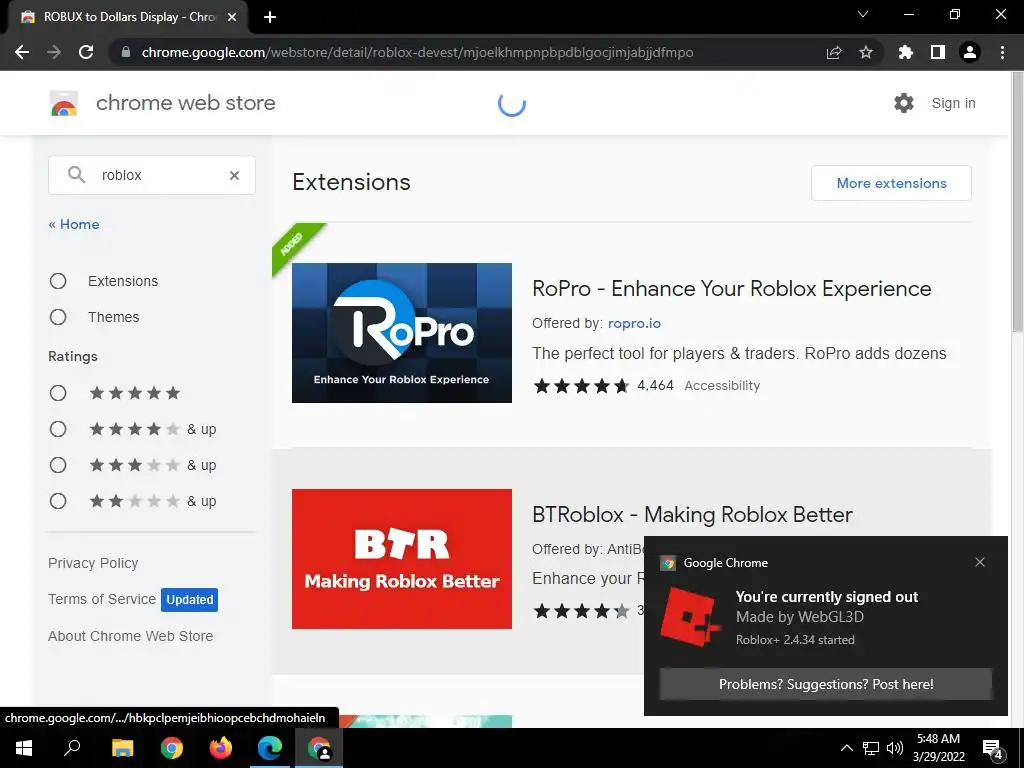Viewport: 1024px width, 768px height.
Task: Open the Windows Start menu
Action: click(24, 748)
